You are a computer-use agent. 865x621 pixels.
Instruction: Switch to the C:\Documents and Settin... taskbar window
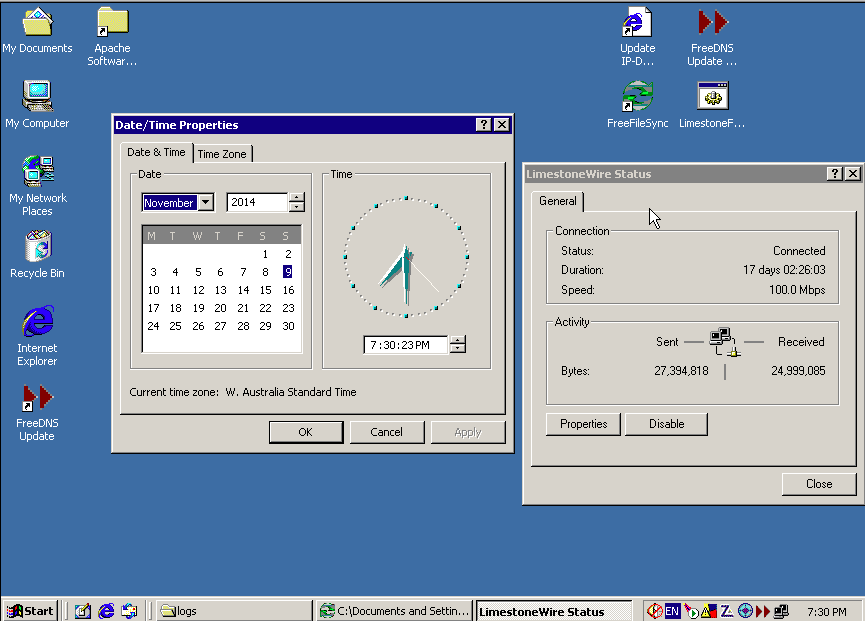[x=394, y=611]
